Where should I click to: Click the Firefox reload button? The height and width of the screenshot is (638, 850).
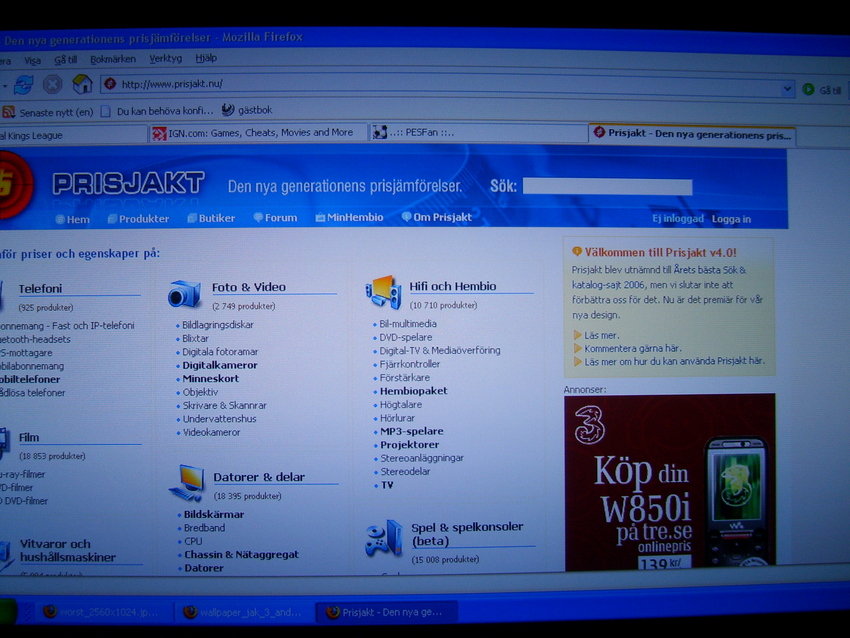point(24,84)
